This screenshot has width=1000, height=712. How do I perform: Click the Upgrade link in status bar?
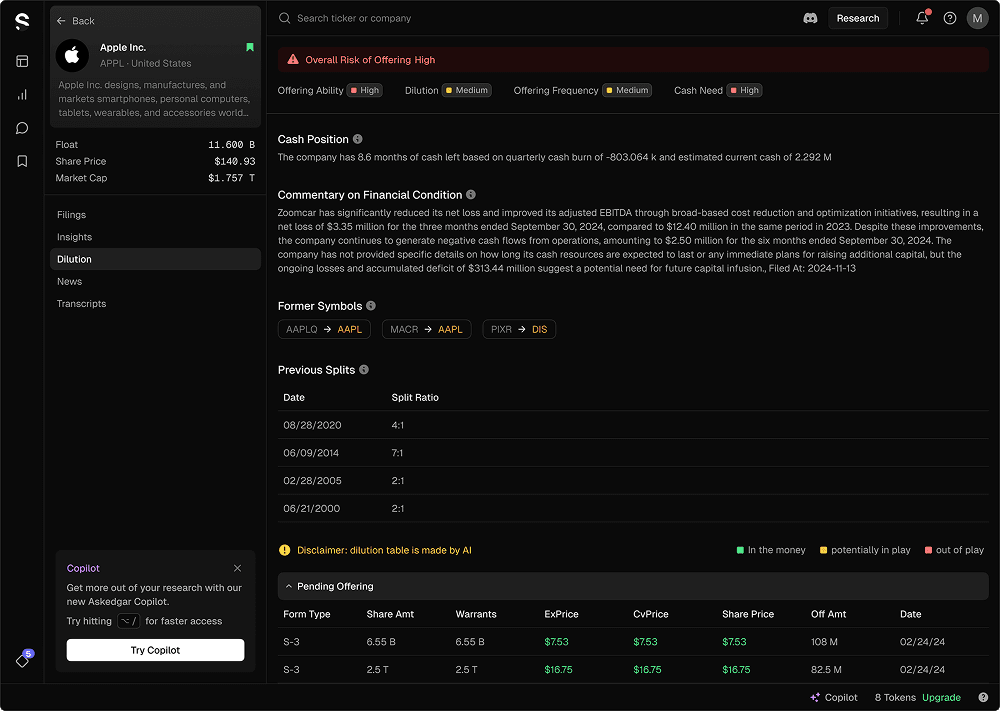tap(941, 697)
